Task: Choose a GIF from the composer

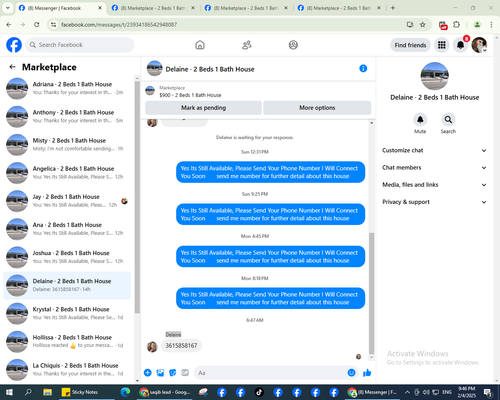Action: coord(185,373)
